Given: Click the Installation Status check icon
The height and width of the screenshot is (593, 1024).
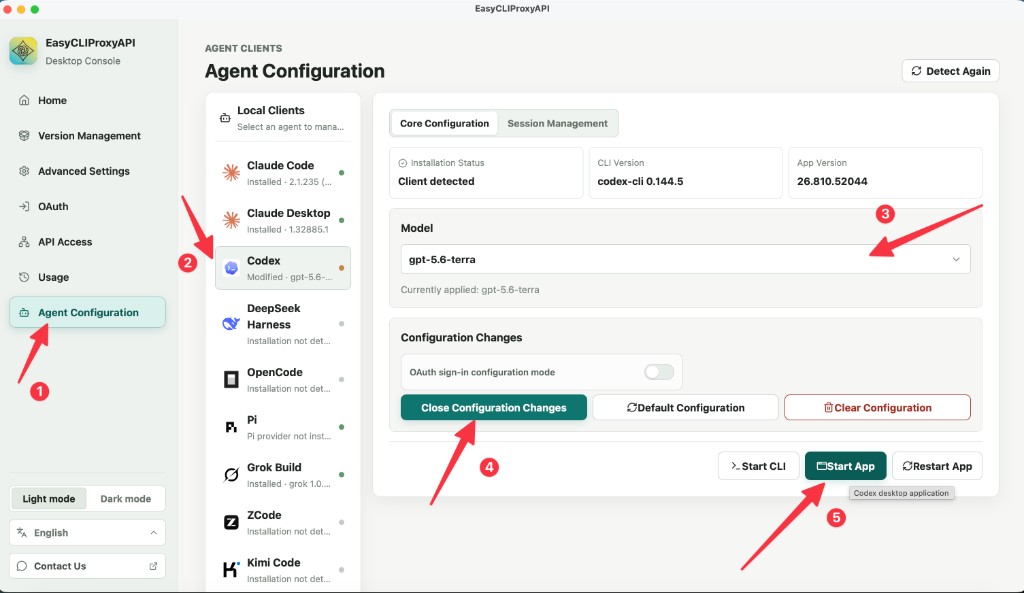Looking at the screenshot, I should (x=403, y=163).
